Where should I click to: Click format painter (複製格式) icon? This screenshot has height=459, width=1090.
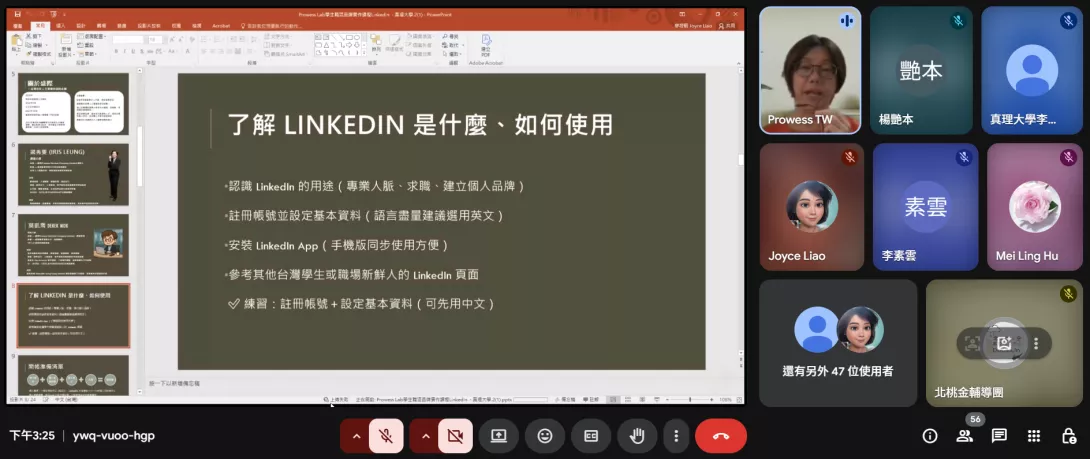click(x=30, y=54)
